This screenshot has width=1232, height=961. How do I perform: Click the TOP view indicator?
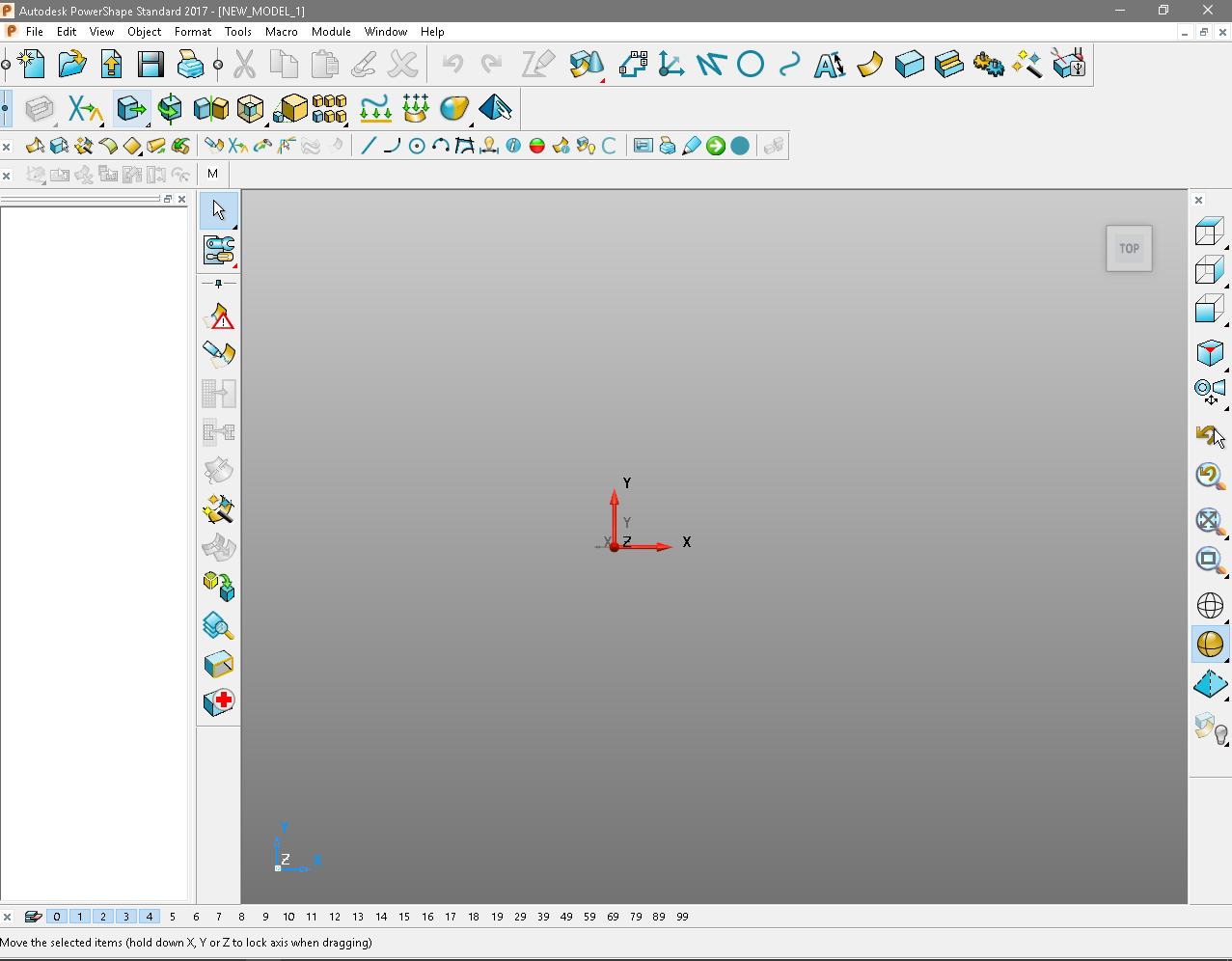coord(1128,248)
